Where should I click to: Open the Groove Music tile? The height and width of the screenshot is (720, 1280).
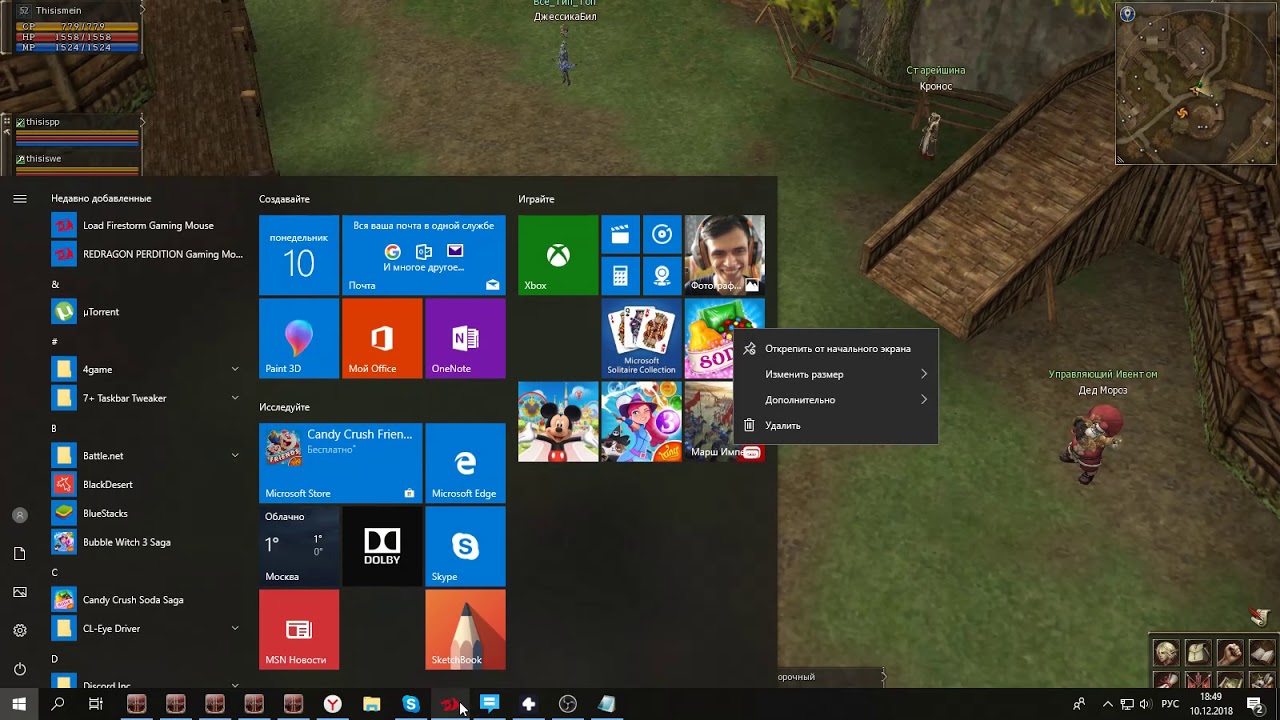click(662, 234)
